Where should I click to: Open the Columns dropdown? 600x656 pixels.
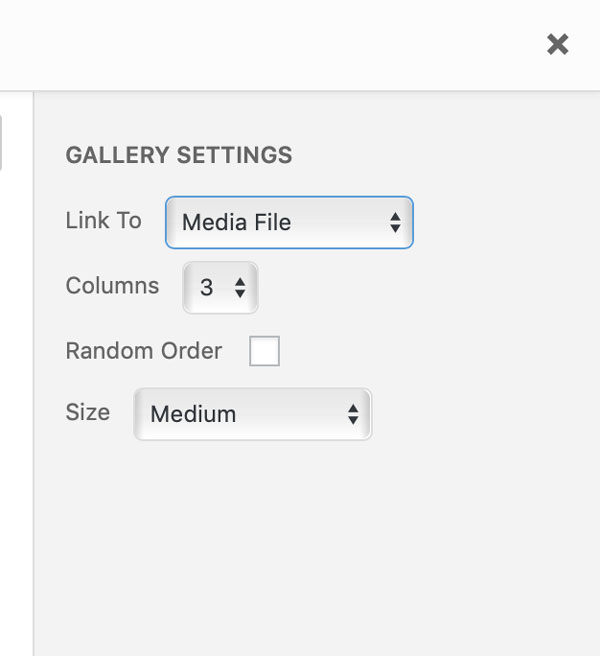click(220, 288)
